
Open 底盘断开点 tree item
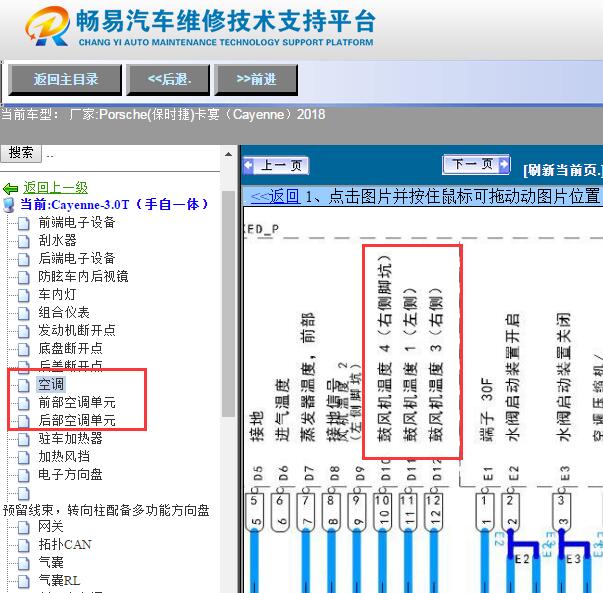[x=70, y=348]
